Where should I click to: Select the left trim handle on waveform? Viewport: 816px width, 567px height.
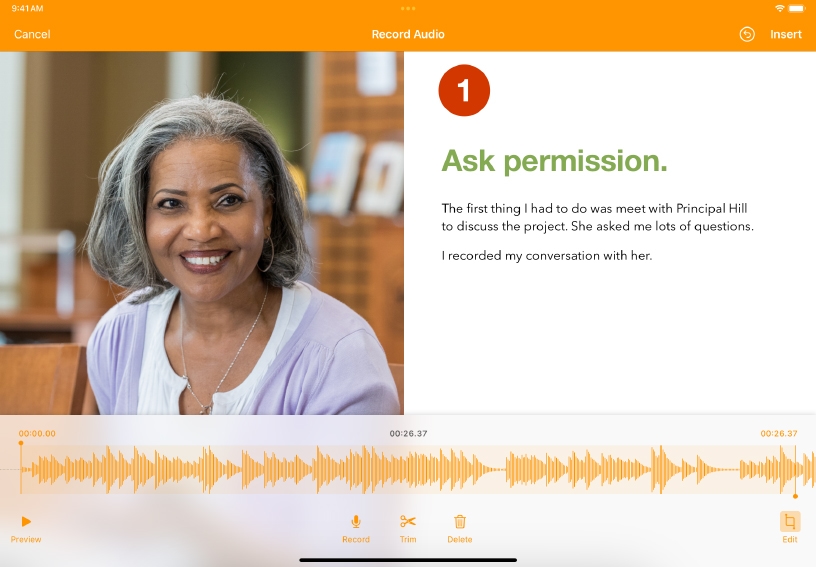tap(21, 468)
